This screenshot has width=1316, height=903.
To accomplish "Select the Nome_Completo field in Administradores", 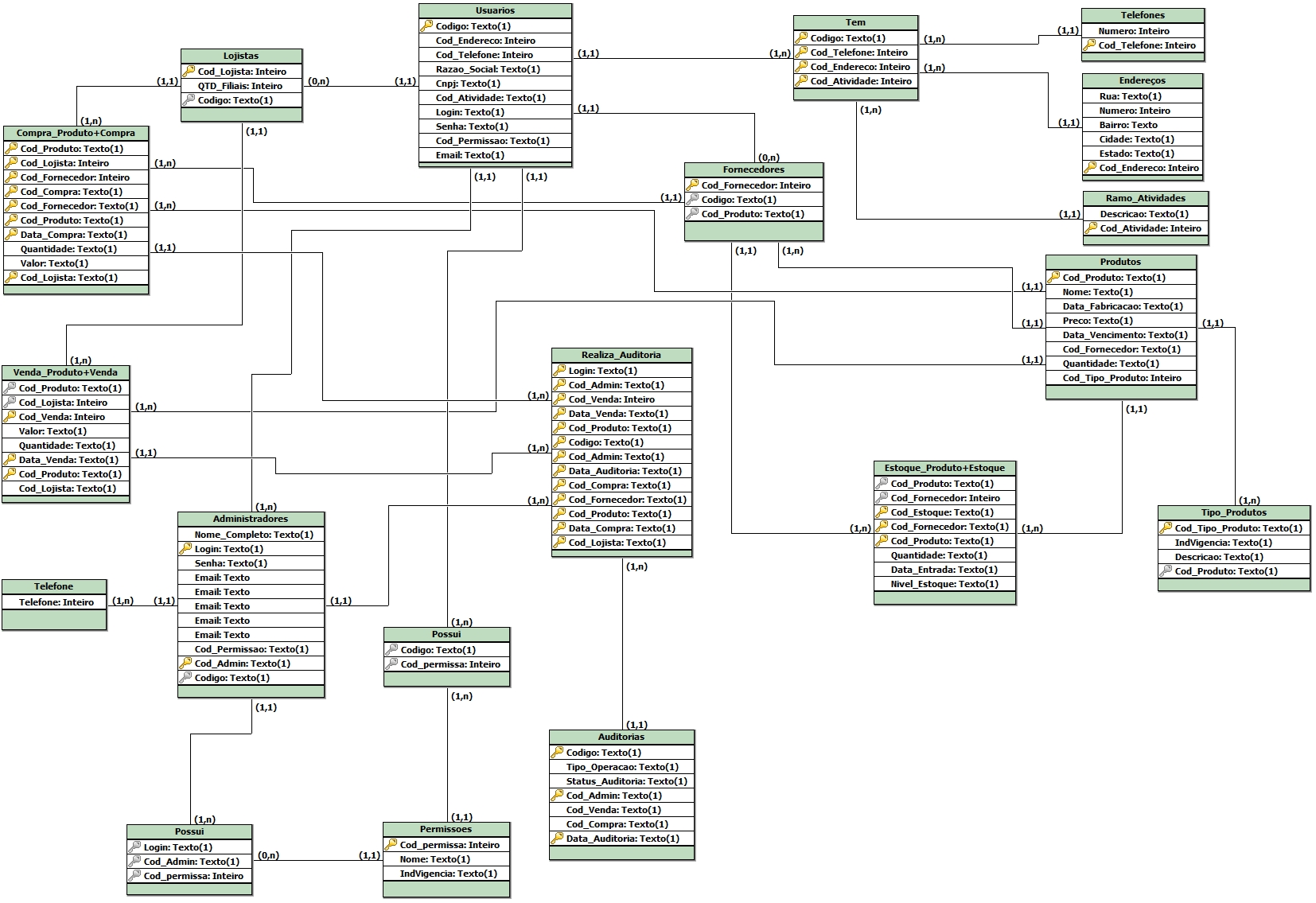I will tap(253, 535).
